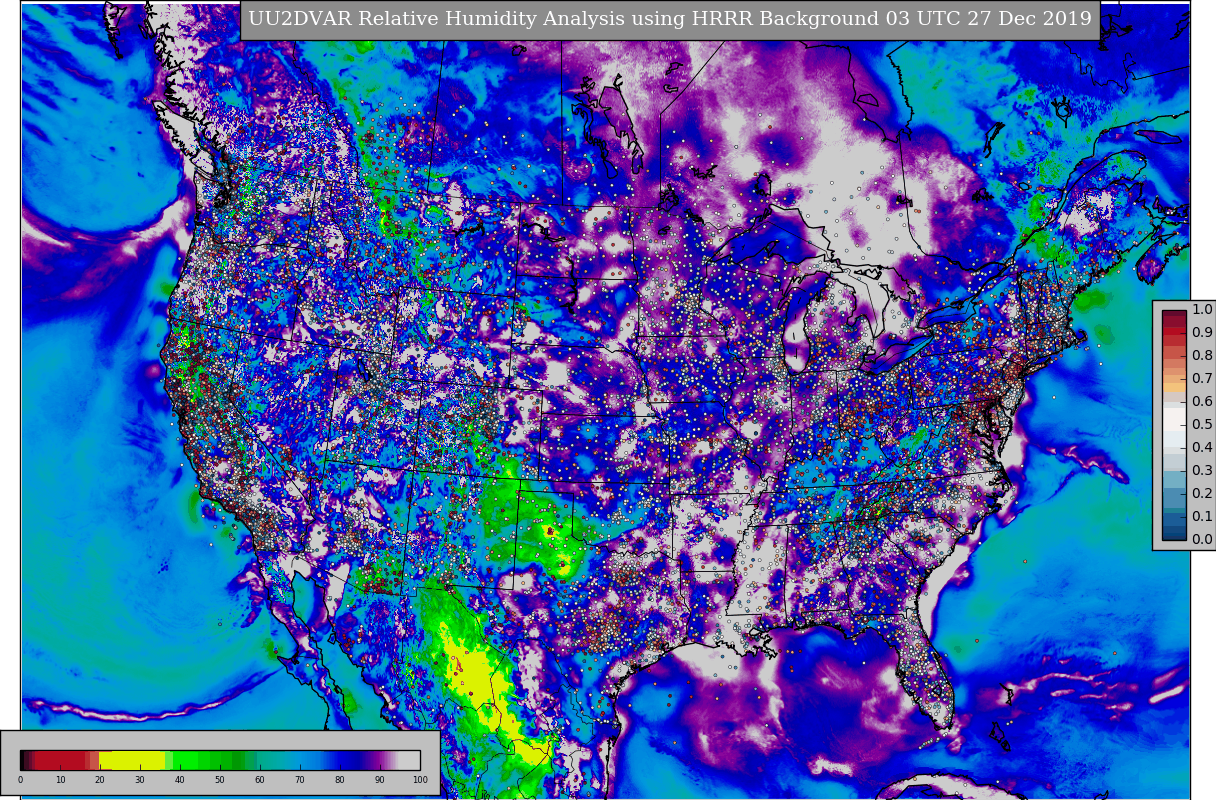
Task: Click the 0.8 tick label
Action: (x=1202, y=355)
